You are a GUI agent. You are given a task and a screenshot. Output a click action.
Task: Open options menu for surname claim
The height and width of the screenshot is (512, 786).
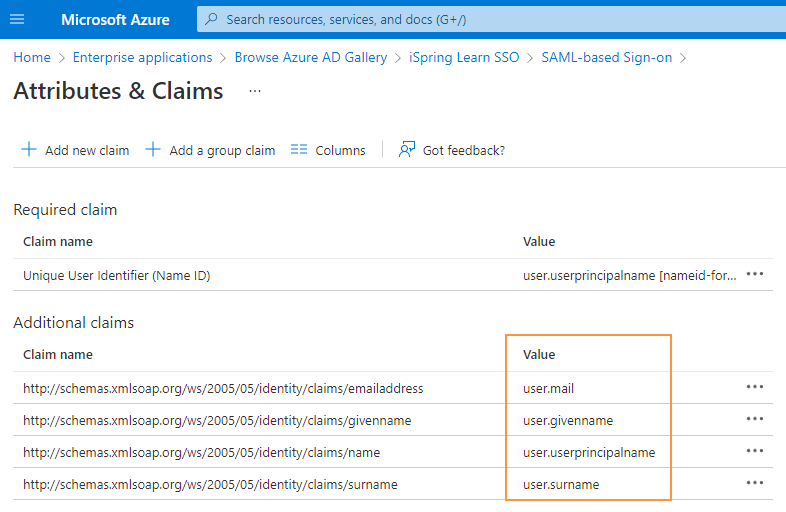point(754,483)
